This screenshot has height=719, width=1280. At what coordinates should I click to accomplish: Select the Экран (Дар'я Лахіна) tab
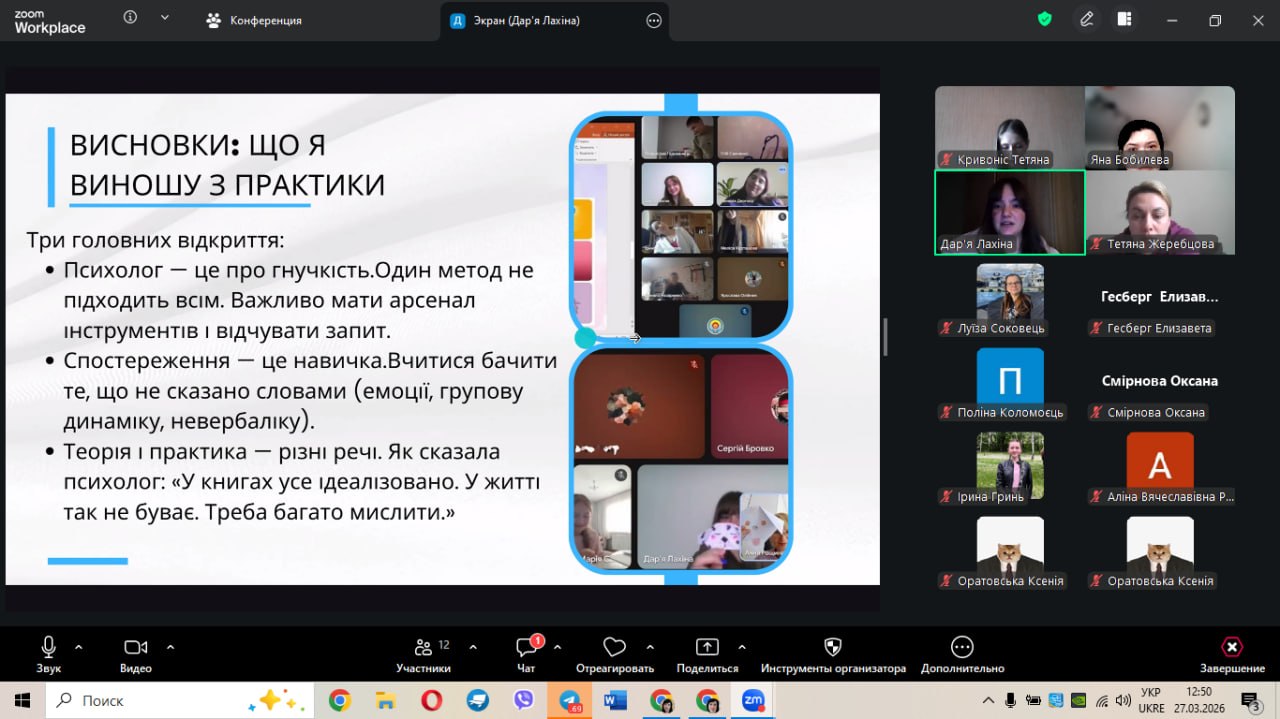click(x=540, y=20)
